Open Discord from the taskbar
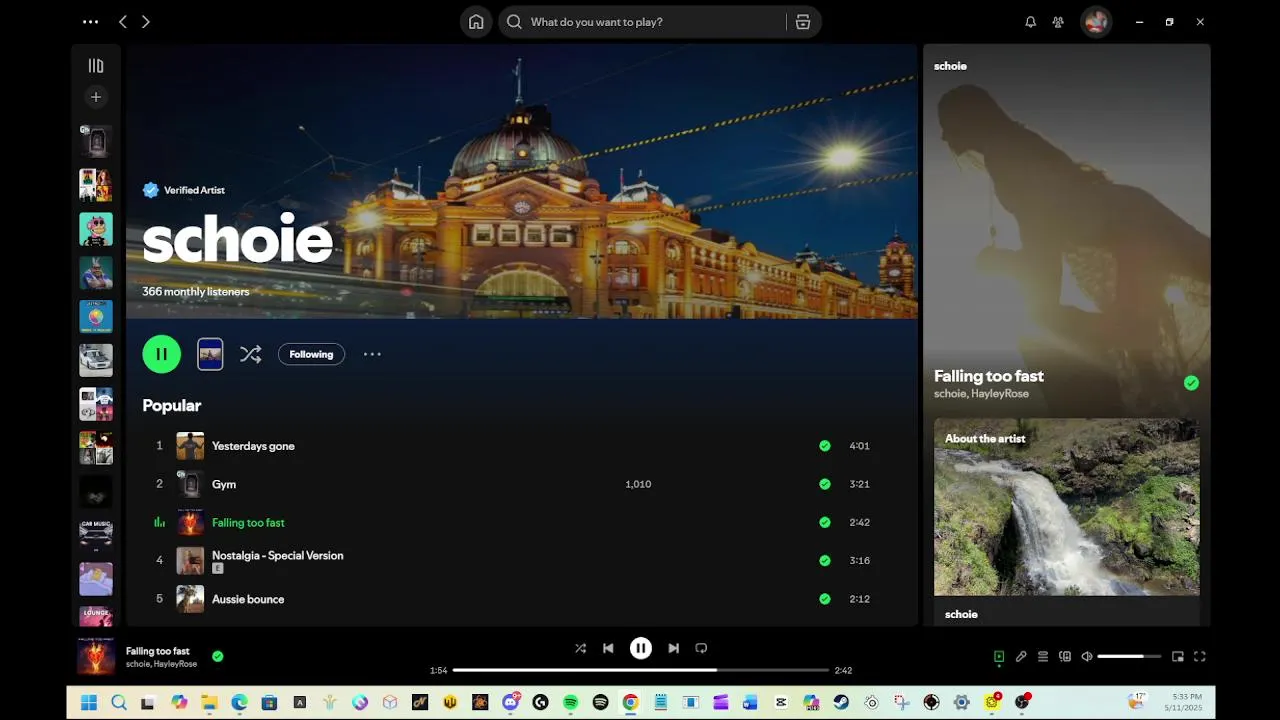1280x720 pixels. 511,702
